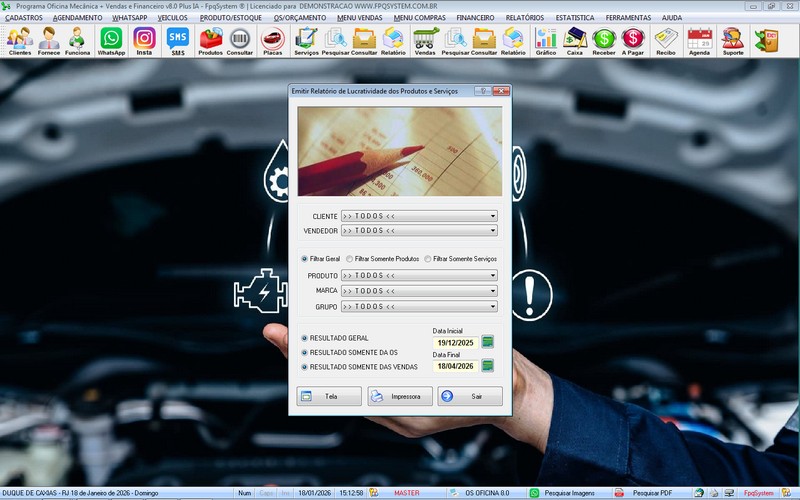The width and height of the screenshot is (800, 500).
Task: Open the WhatsApp toolbar icon
Action: coord(111,40)
